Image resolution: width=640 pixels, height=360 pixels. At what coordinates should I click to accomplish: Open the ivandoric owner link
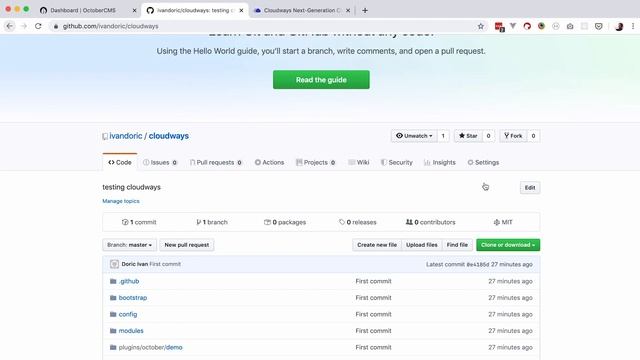point(126,136)
